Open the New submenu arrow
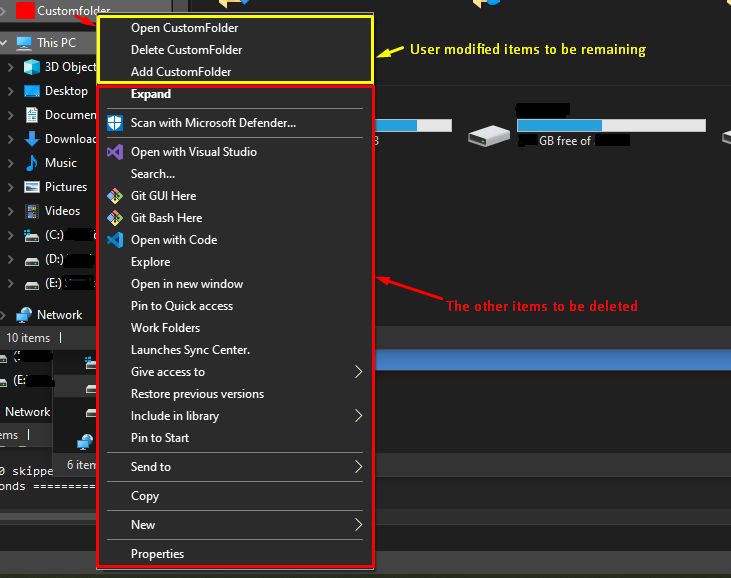 [x=358, y=525]
